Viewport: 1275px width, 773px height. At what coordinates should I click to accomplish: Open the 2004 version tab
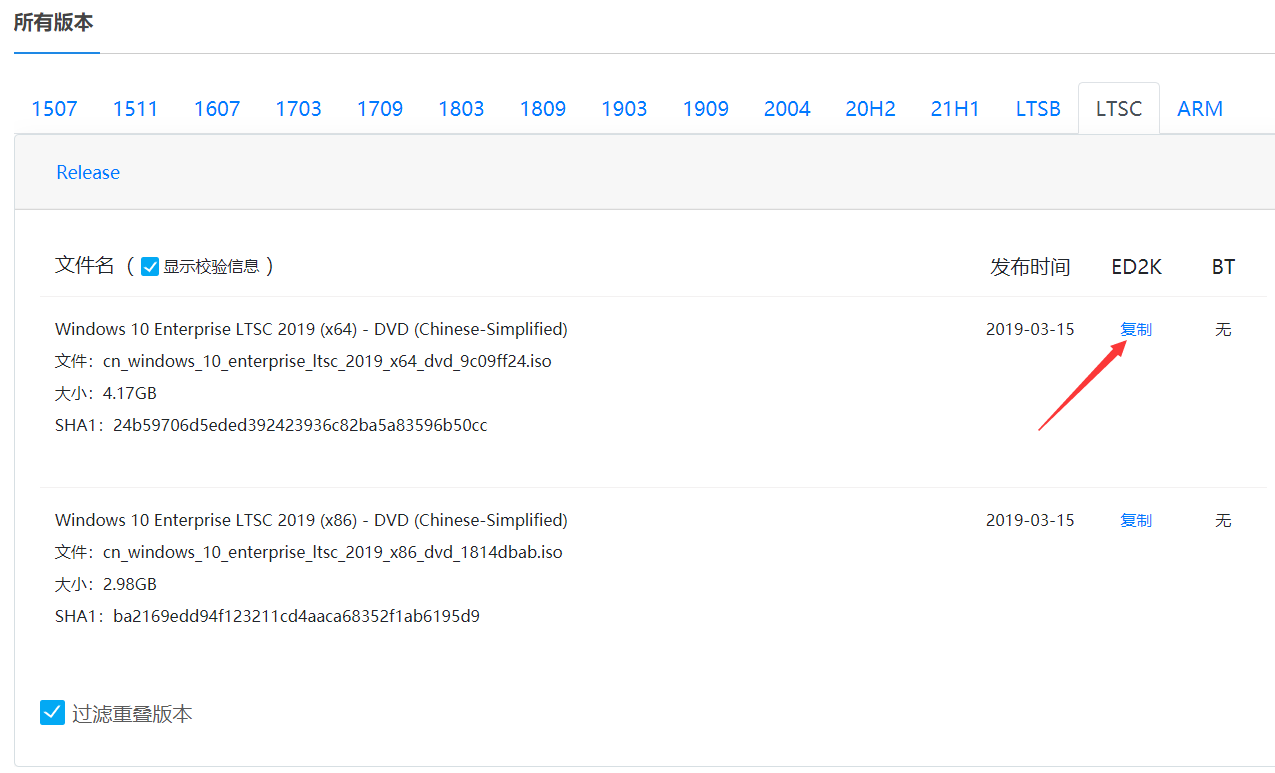[787, 109]
